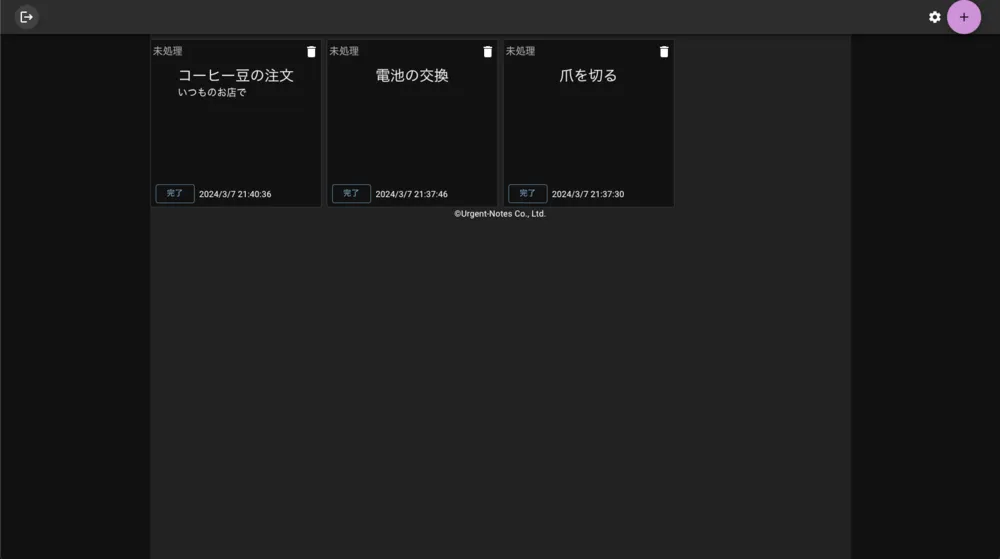Viewport: 1000px width, 559px height.
Task: Click the いつものお店で note description
Action: [x=212, y=93]
